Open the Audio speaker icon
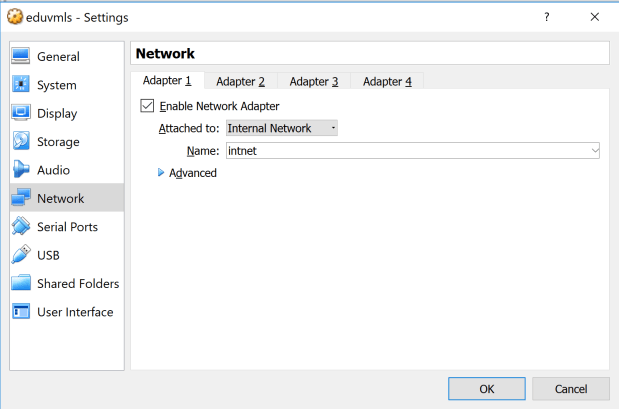 tap(21, 170)
